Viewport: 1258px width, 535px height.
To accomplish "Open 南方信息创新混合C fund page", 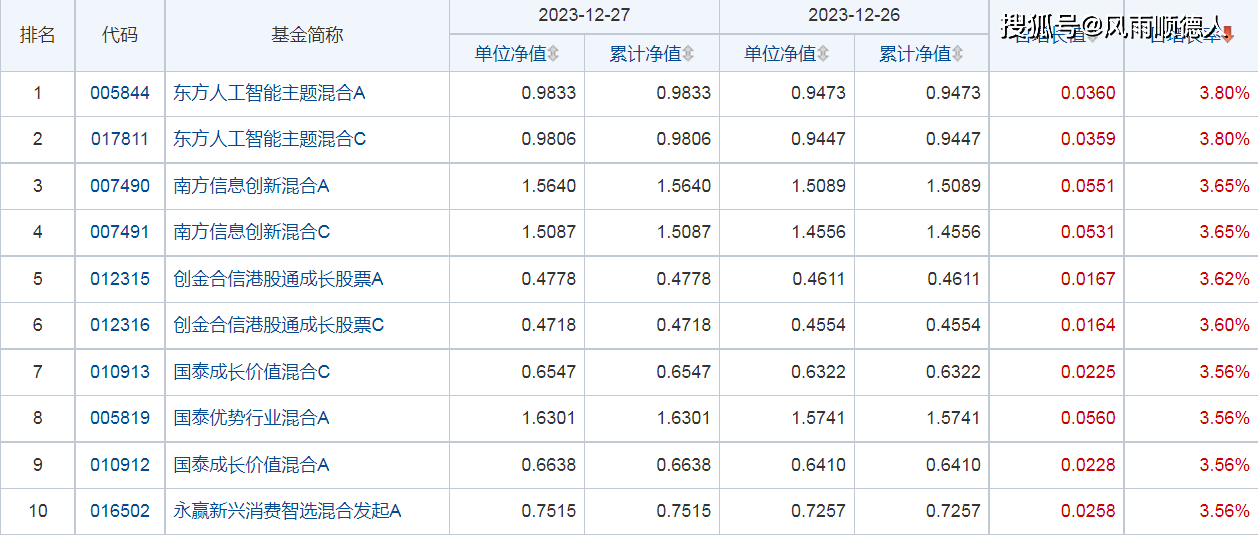I will pos(252,232).
